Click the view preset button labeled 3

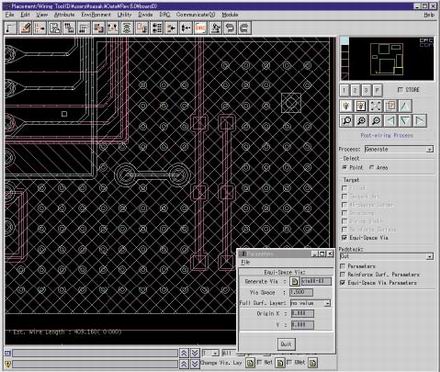[366, 90]
